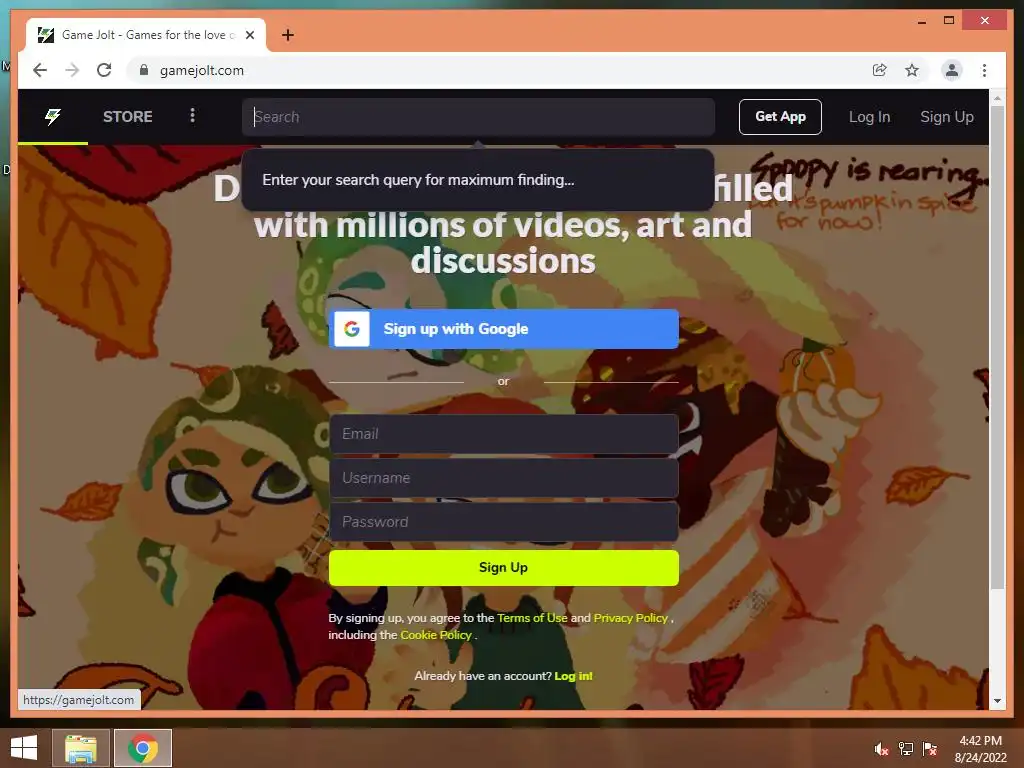Image resolution: width=1024 pixels, height=768 pixels.
Task: Open the Cookie Policy link
Action: point(436,635)
